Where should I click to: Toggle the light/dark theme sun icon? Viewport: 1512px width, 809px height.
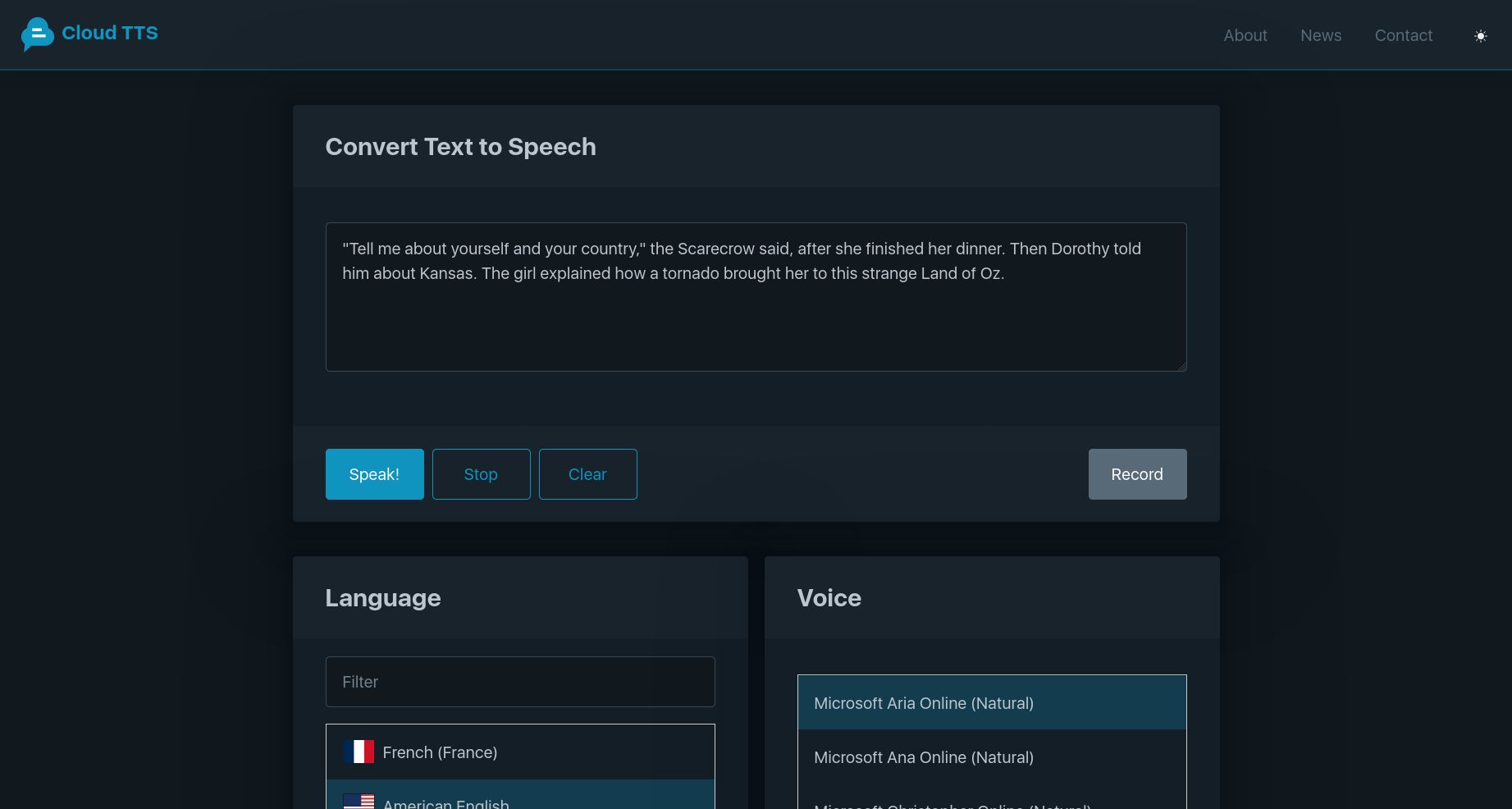tap(1481, 35)
